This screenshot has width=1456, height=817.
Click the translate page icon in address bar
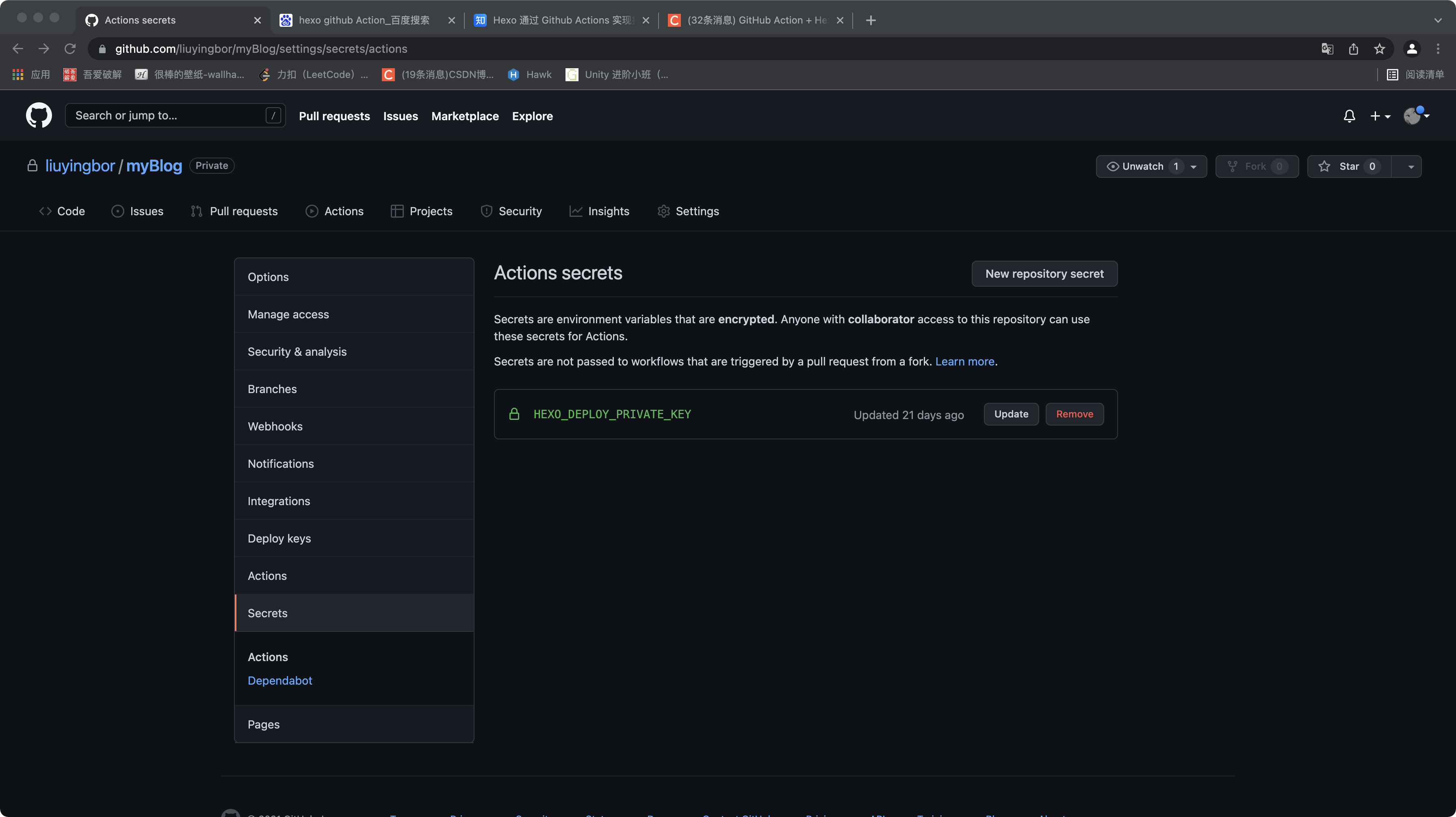pos(1327,49)
